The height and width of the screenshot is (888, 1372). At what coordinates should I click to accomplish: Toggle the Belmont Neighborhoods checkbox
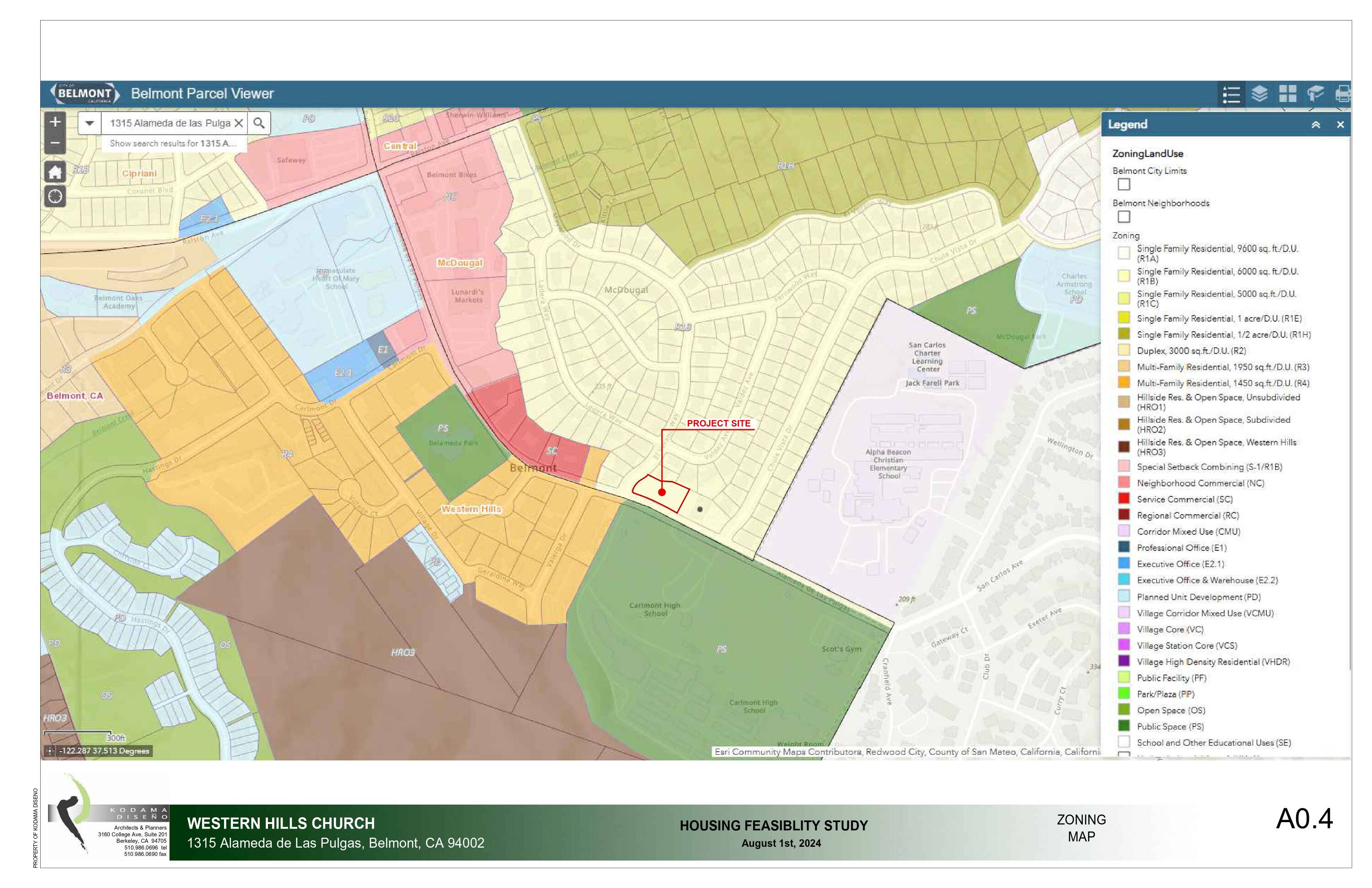coord(1124,217)
